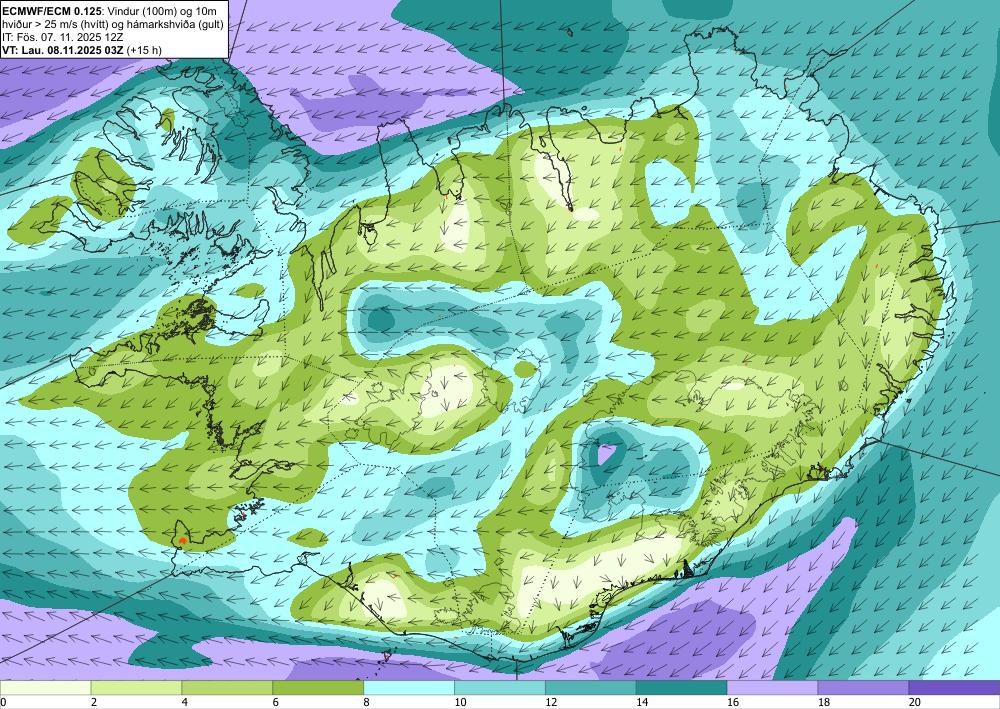
Task: Click the legend scale label '10'
Action: [x=460, y=703]
